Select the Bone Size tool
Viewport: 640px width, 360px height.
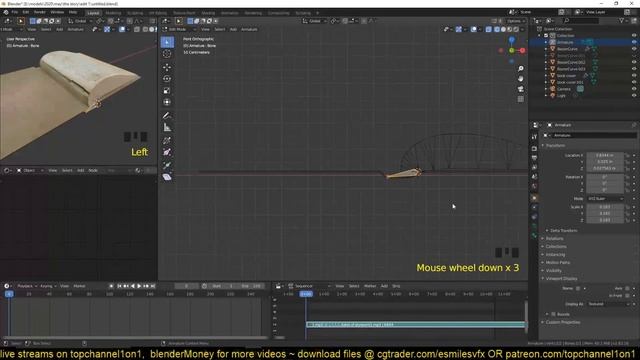click(167, 152)
